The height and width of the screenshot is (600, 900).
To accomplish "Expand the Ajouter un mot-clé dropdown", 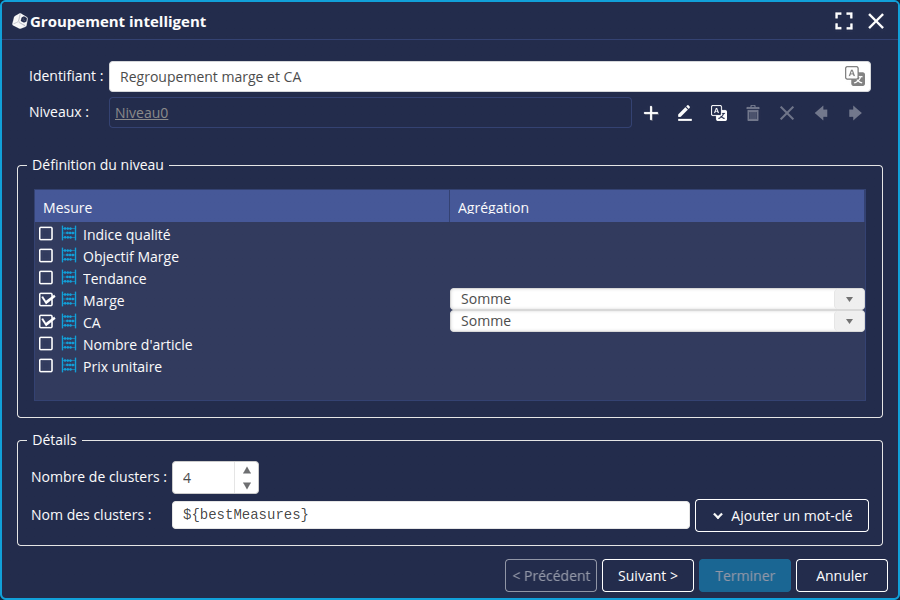I will tap(782, 515).
